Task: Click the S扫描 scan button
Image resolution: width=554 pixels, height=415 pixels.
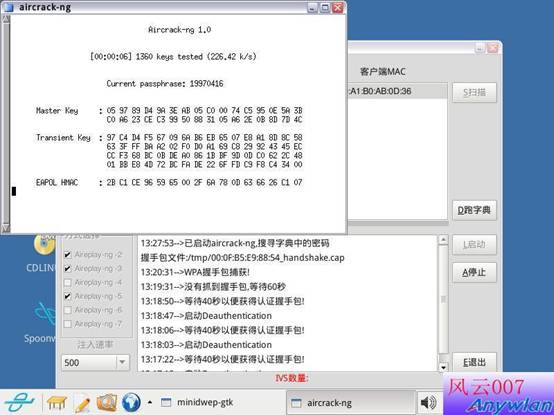Action: pyautogui.click(x=474, y=93)
